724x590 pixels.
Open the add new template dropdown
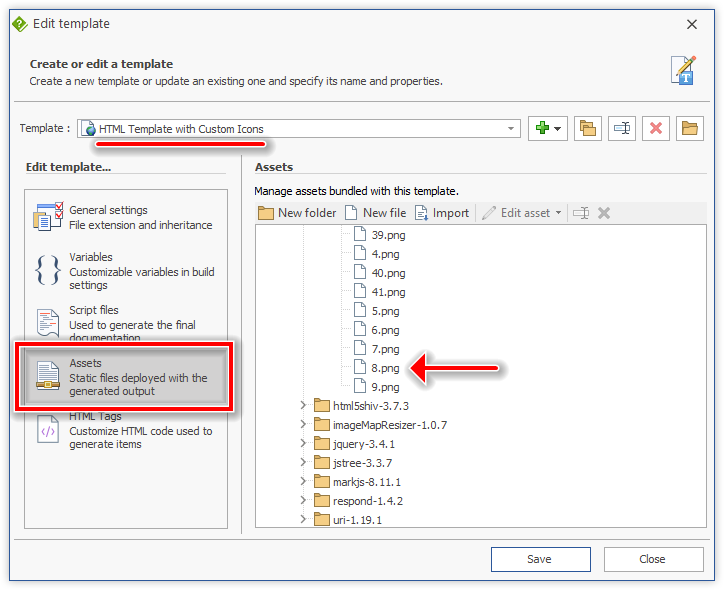[x=548, y=128]
